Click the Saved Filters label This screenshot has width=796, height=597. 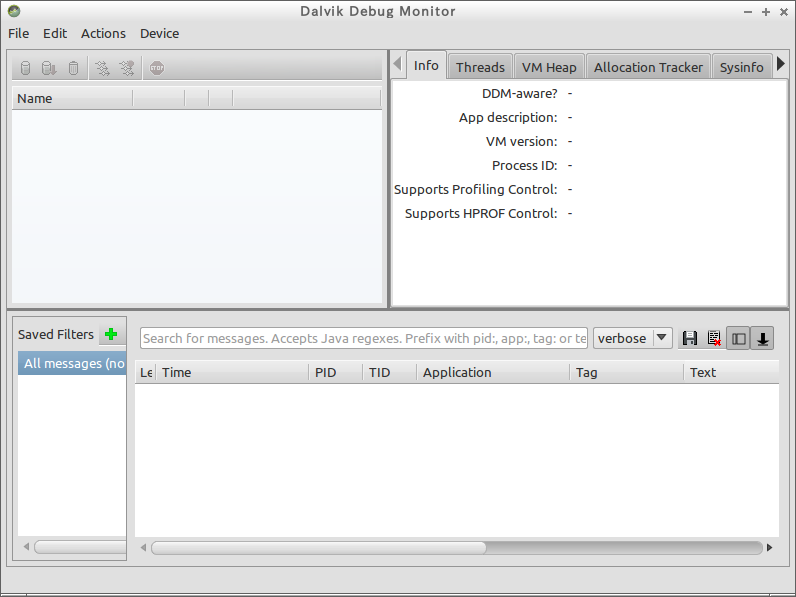[56, 335]
